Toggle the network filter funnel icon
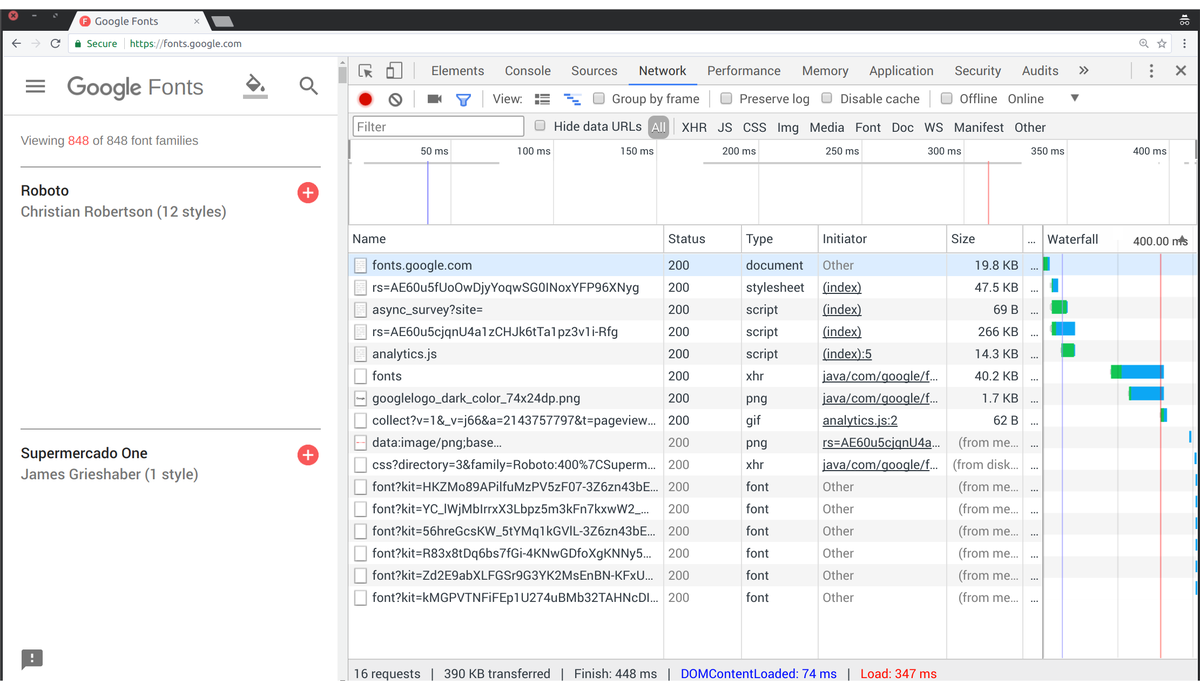1200x690 pixels. click(463, 99)
